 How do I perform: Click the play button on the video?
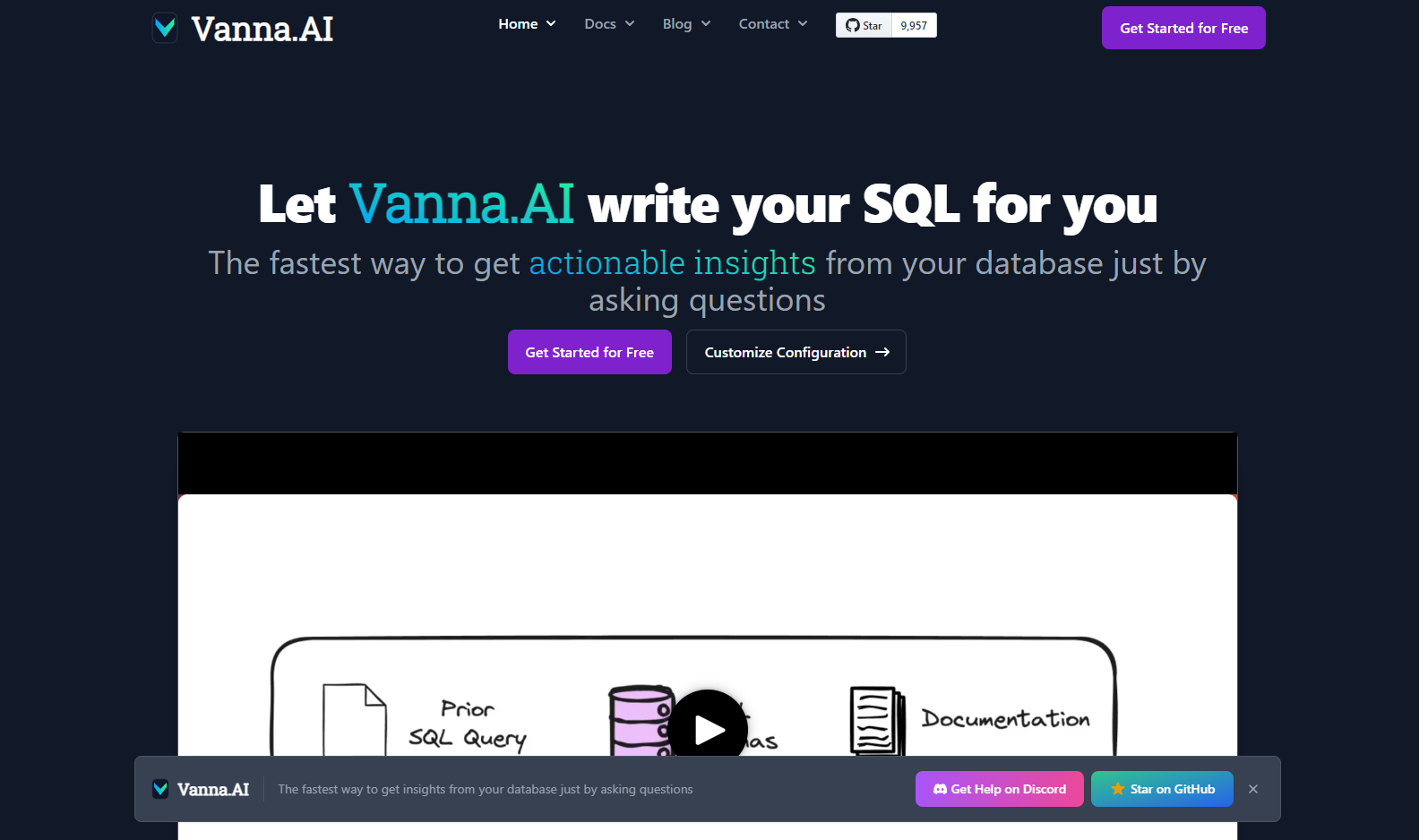click(708, 729)
